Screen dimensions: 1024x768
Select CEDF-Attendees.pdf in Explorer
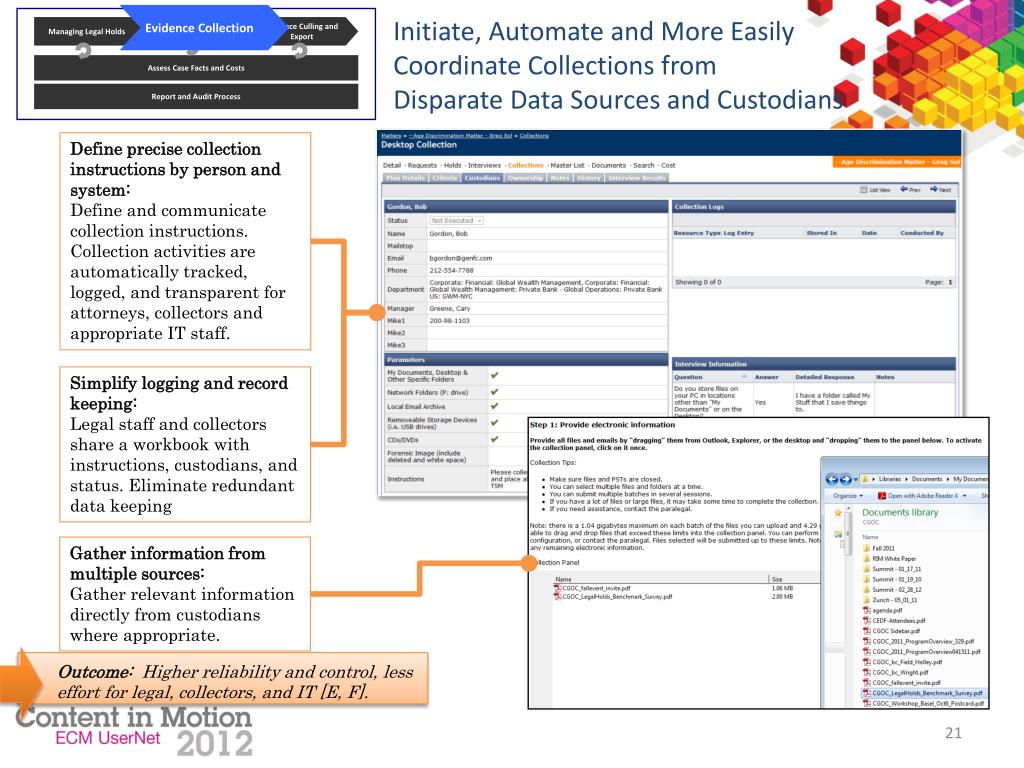894,621
